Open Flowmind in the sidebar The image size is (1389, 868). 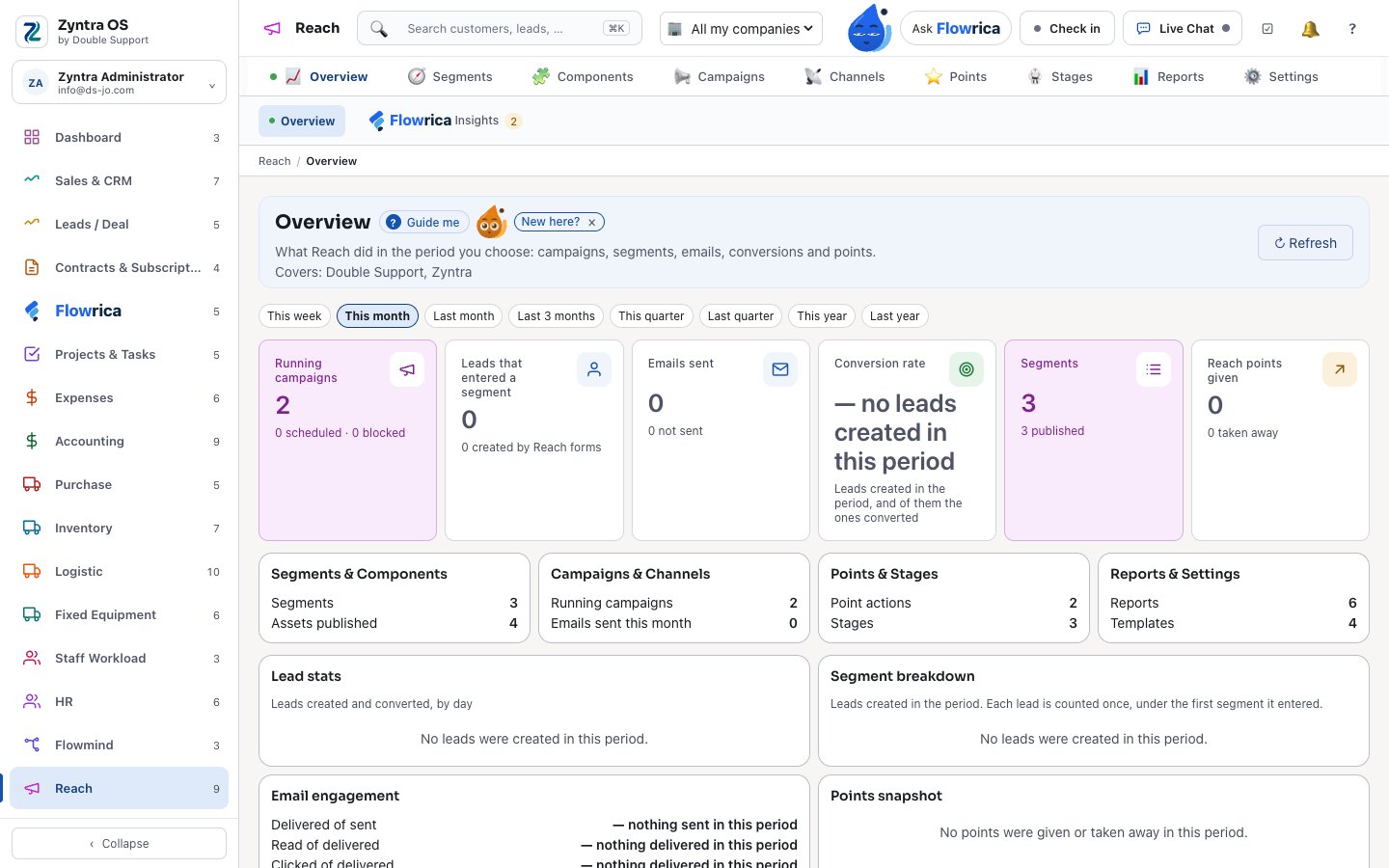point(120,746)
